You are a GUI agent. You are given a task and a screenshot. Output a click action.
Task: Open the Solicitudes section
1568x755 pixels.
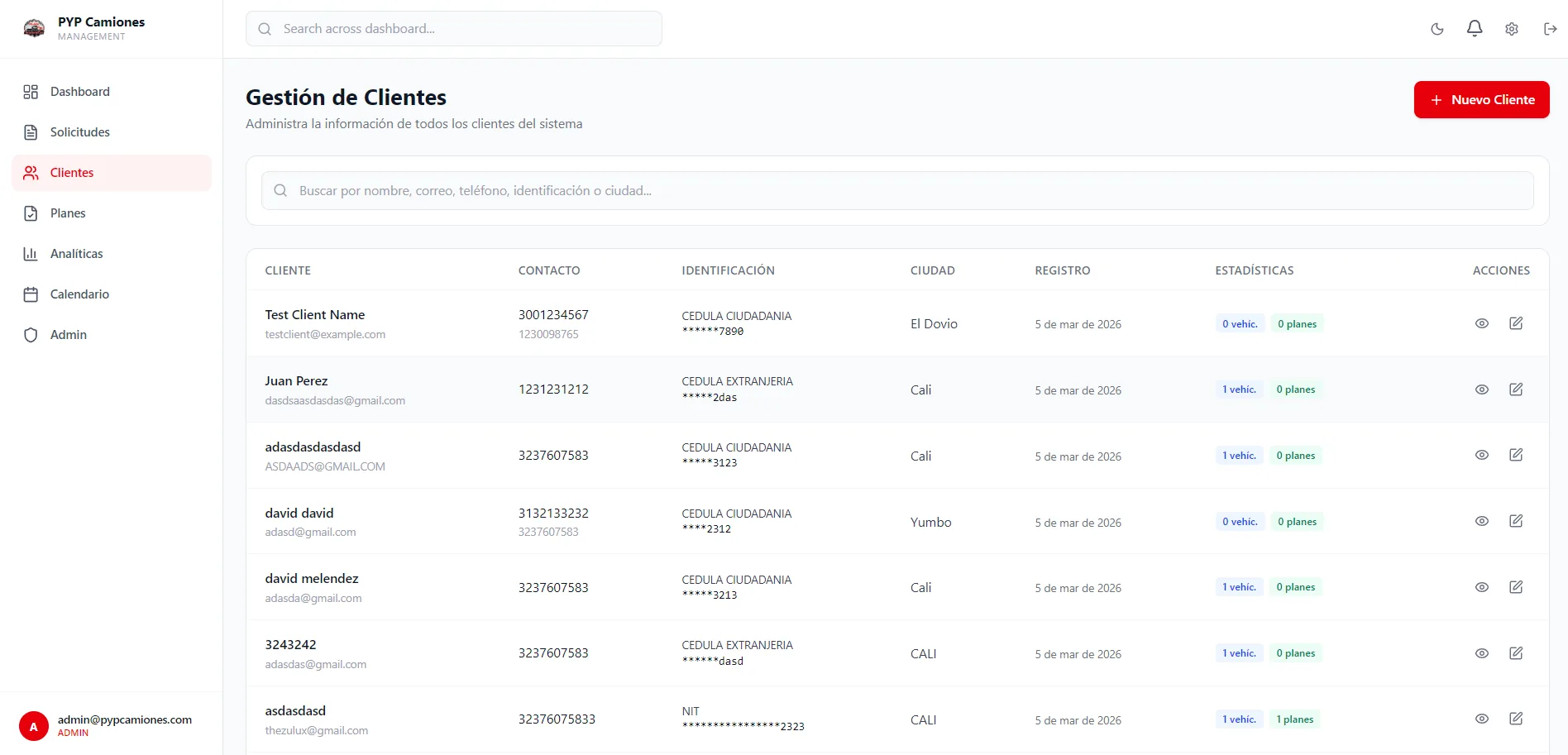pyautogui.click(x=80, y=131)
